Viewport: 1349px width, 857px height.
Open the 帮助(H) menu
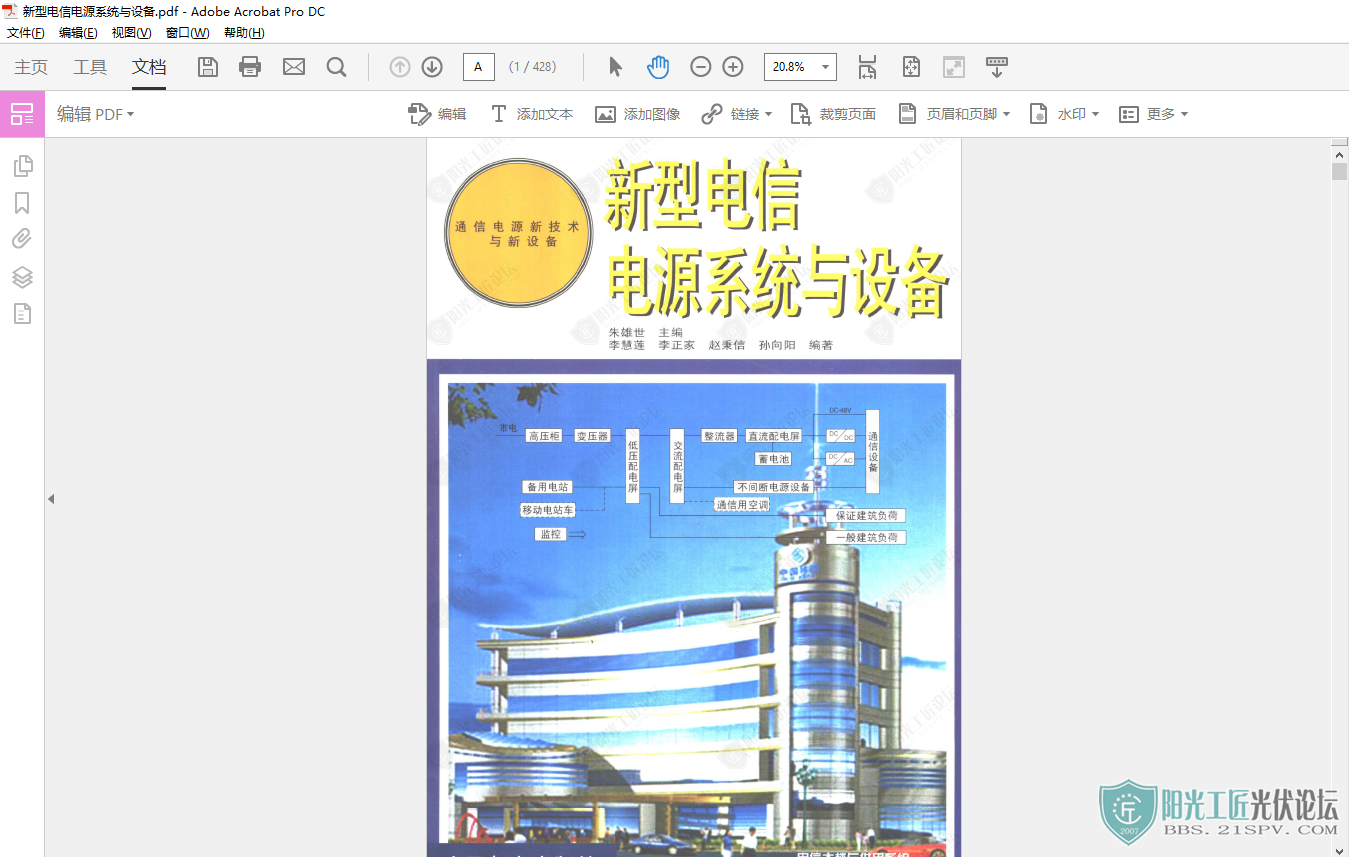[x=244, y=33]
